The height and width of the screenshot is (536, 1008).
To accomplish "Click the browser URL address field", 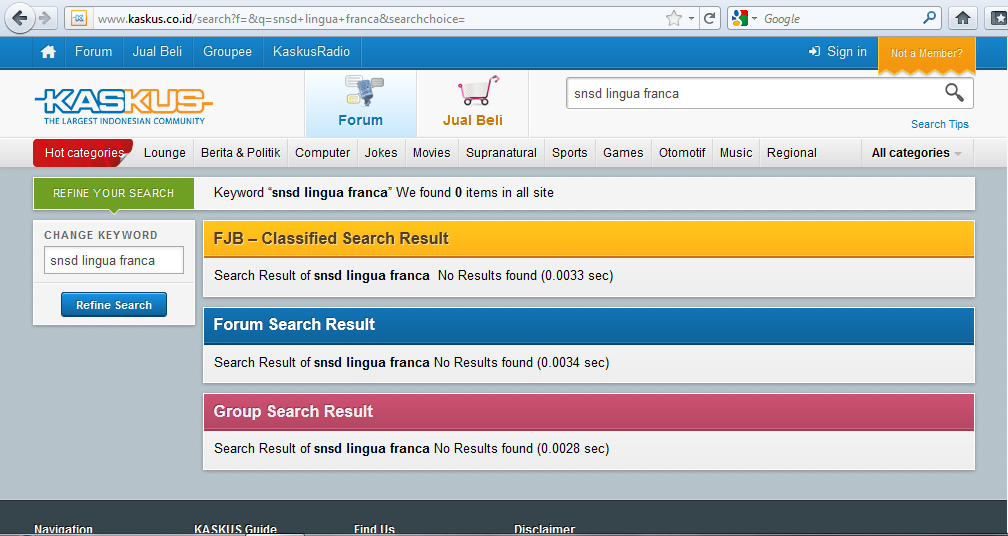I will pos(379,19).
